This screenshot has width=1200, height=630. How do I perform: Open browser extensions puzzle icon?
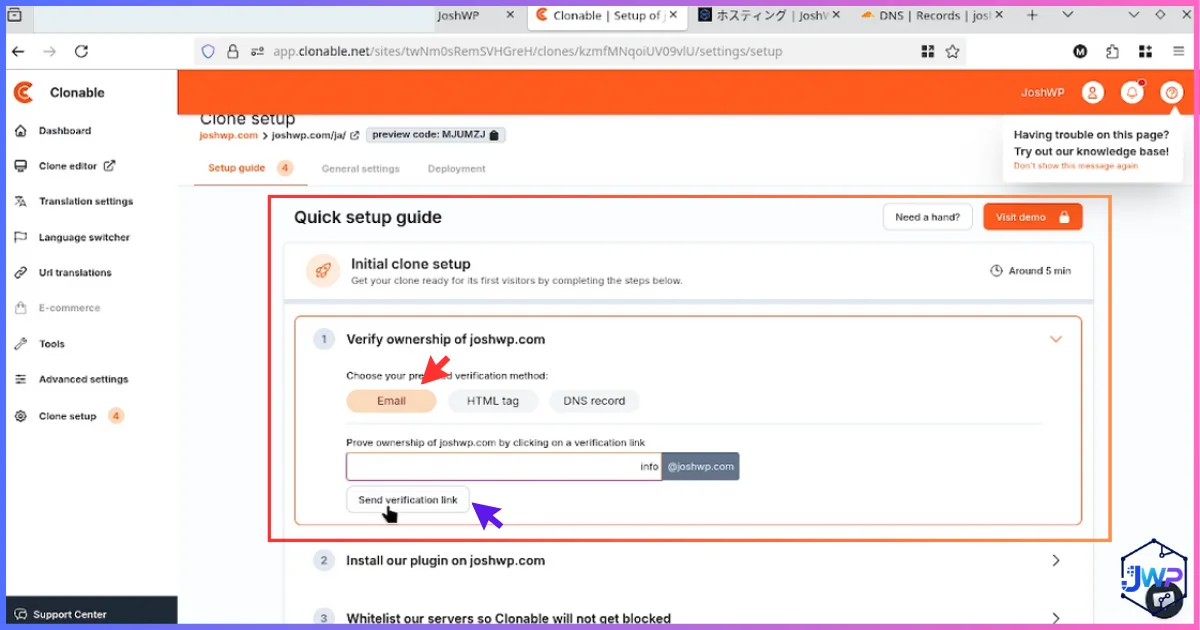(1112, 51)
